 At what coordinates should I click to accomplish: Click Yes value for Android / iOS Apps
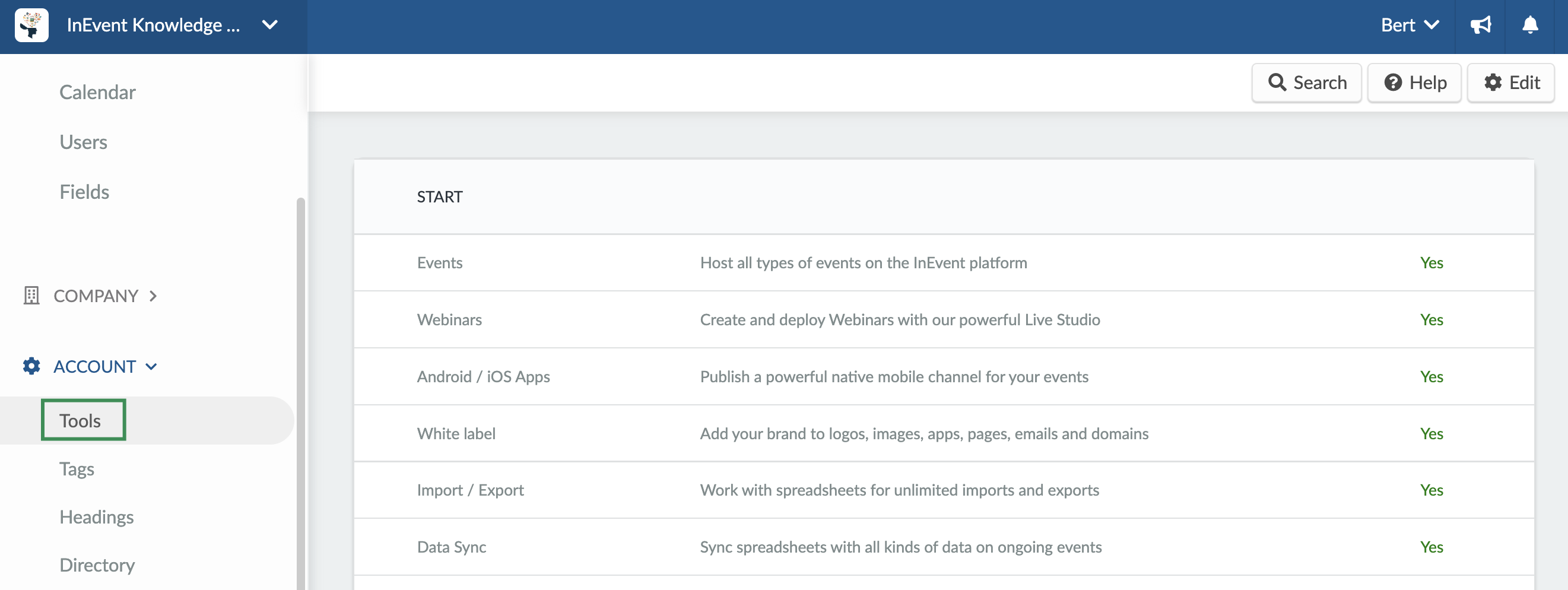tap(1431, 377)
